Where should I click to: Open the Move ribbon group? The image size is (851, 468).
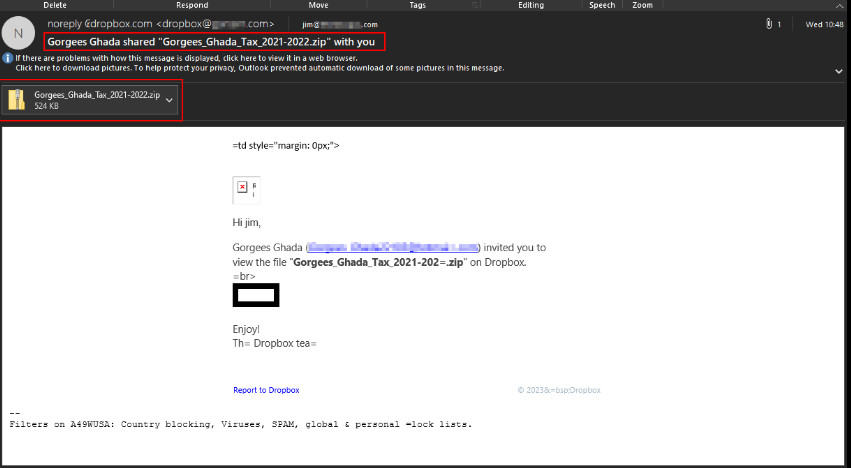[x=318, y=5]
